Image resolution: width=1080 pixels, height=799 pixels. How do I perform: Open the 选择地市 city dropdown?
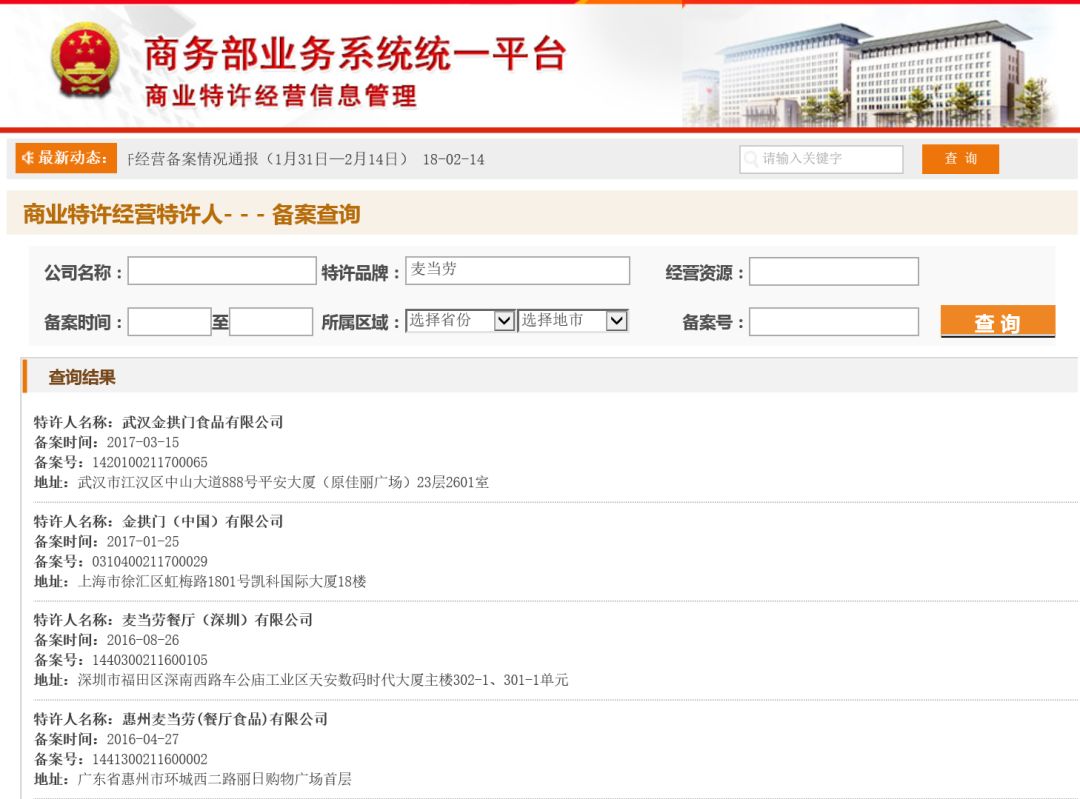point(572,320)
